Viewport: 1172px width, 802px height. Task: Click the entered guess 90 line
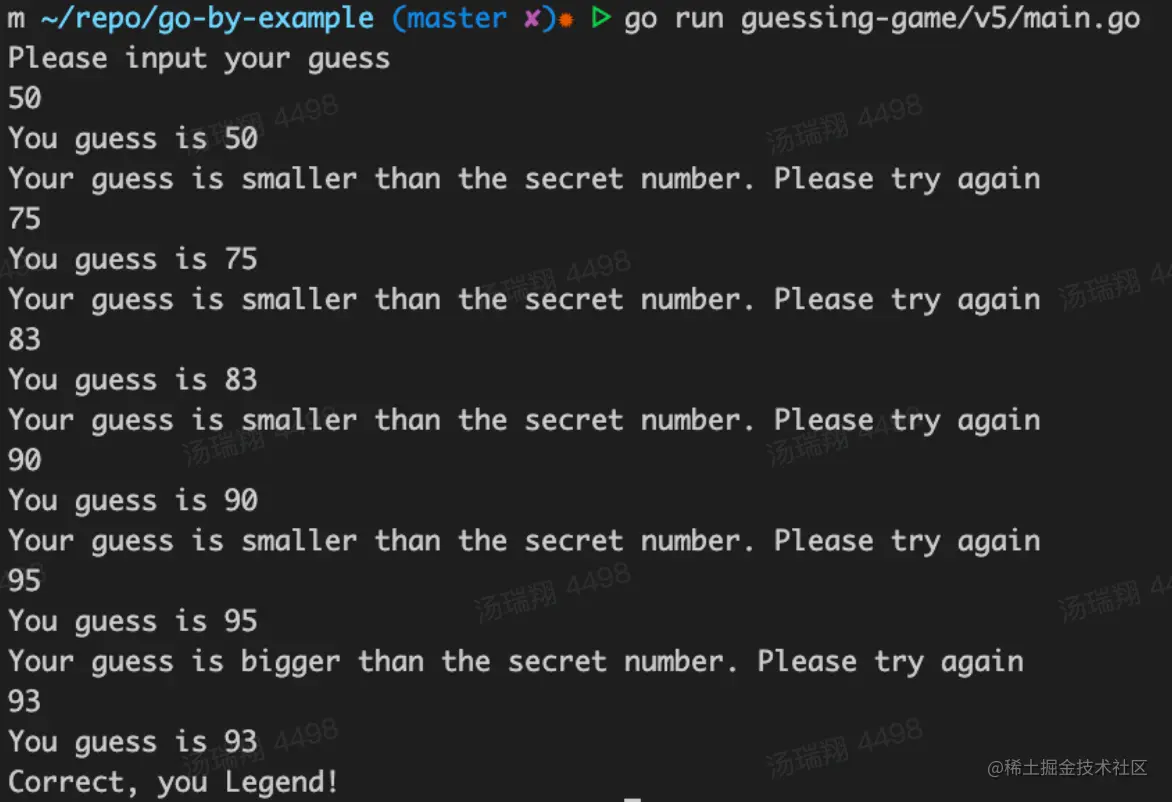coord(25,460)
